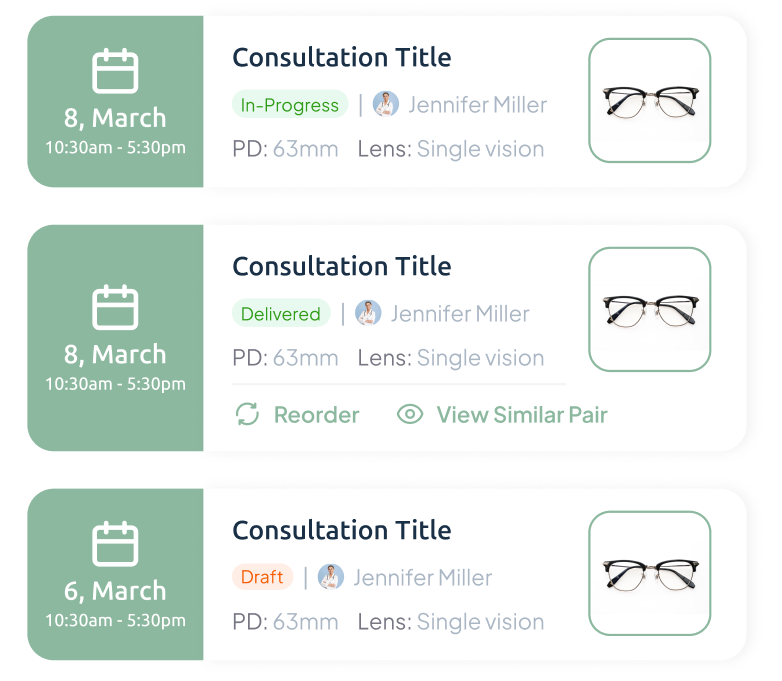This screenshot has height=681, width=782.
Task: Click Jennifer Miller's name on the Delivered card
Action: [x=460, y=314]
